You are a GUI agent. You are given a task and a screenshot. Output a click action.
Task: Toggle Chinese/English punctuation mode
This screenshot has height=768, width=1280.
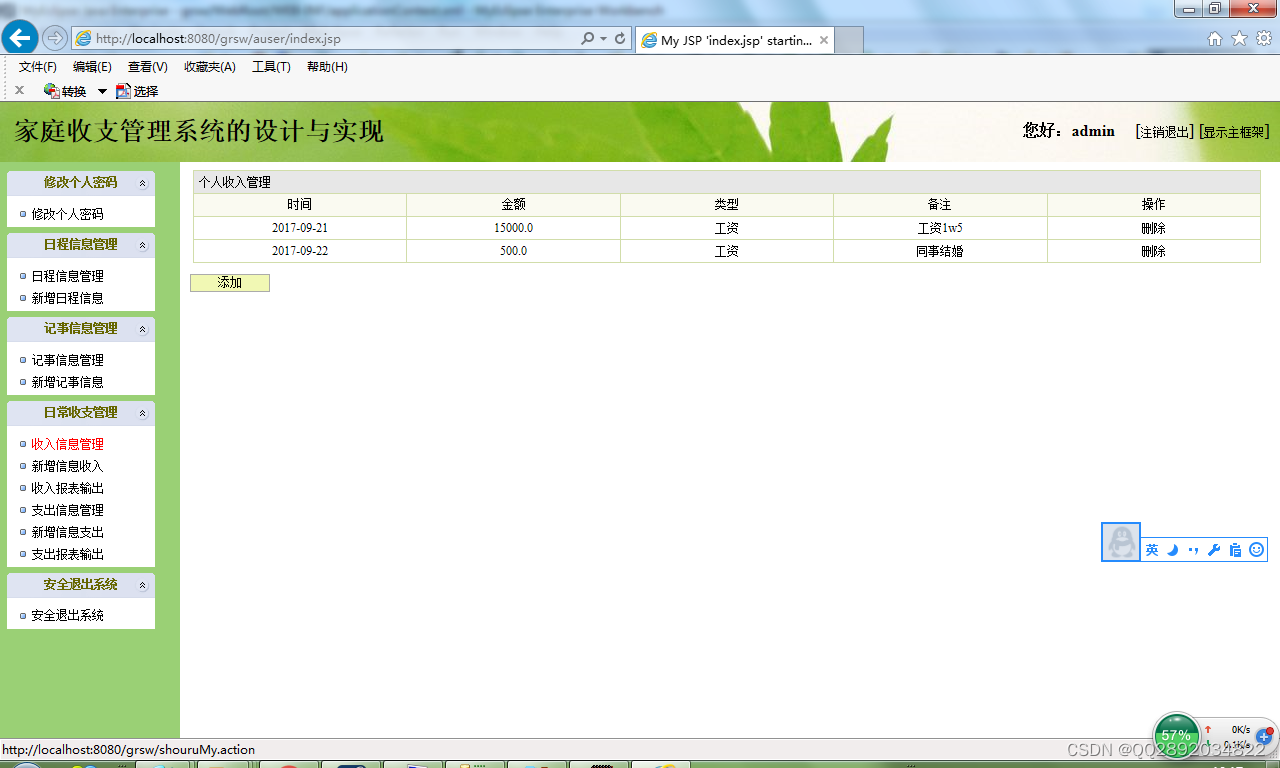click(x=1193, y=549)
